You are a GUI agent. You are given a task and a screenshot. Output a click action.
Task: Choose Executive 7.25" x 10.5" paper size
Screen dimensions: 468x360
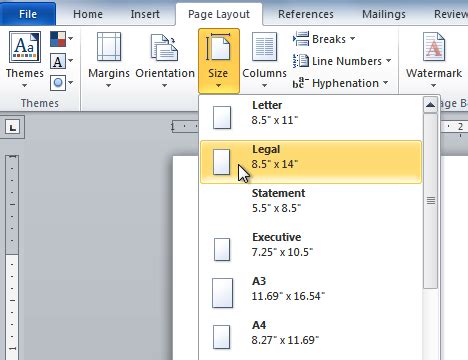pos(311,249)
